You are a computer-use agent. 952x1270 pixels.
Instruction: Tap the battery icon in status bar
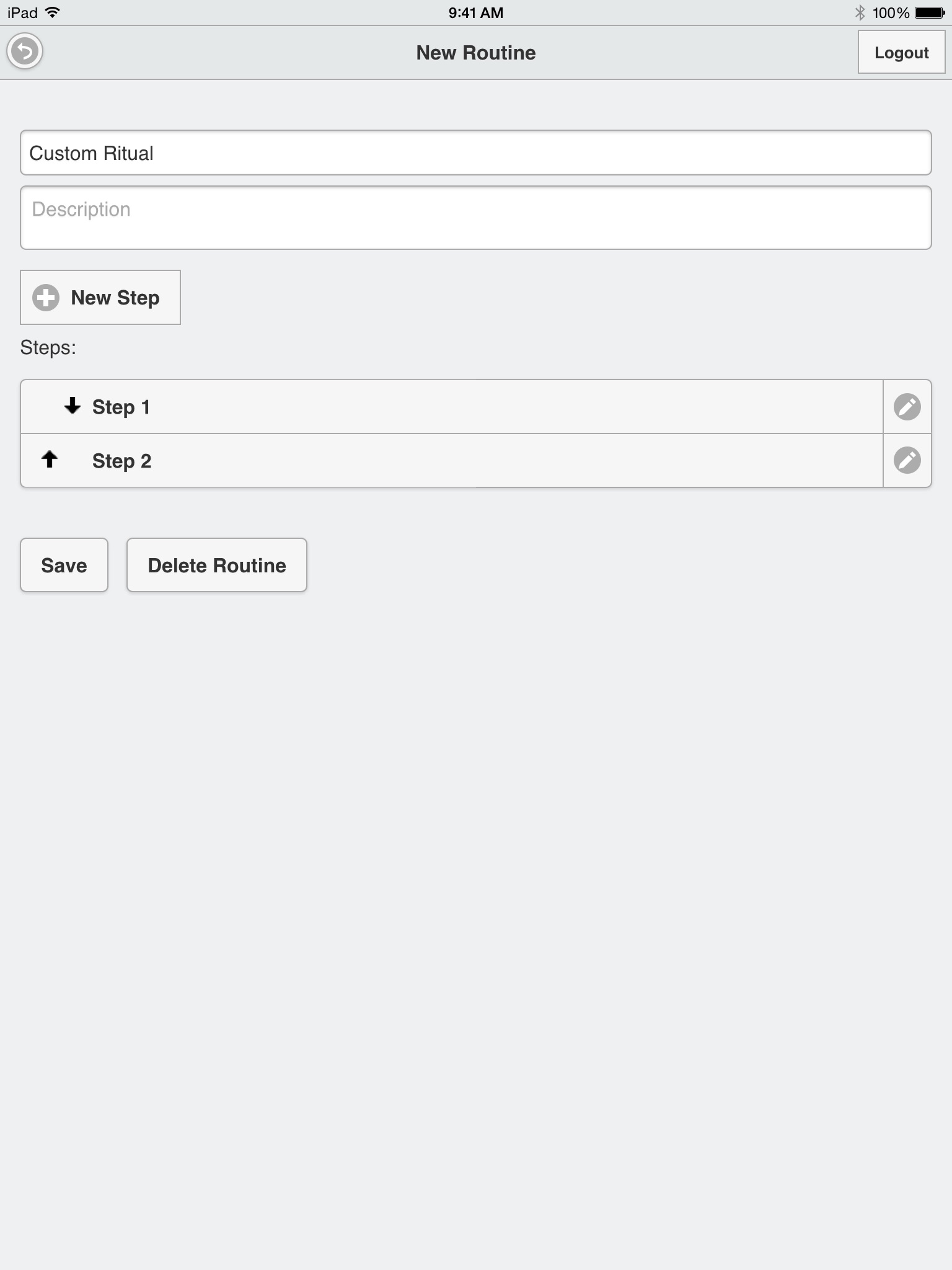pos(930,12)
